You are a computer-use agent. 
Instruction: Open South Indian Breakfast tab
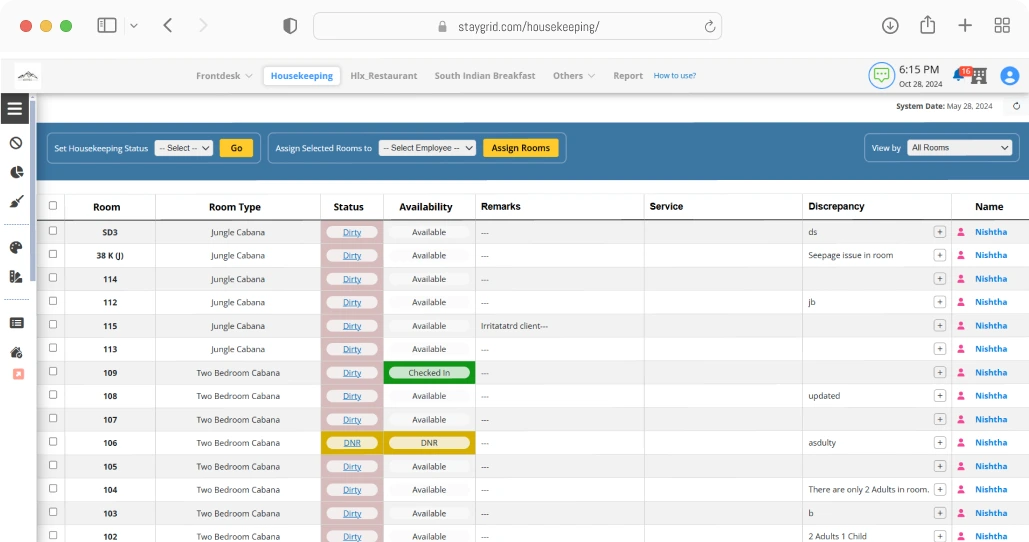485,76
